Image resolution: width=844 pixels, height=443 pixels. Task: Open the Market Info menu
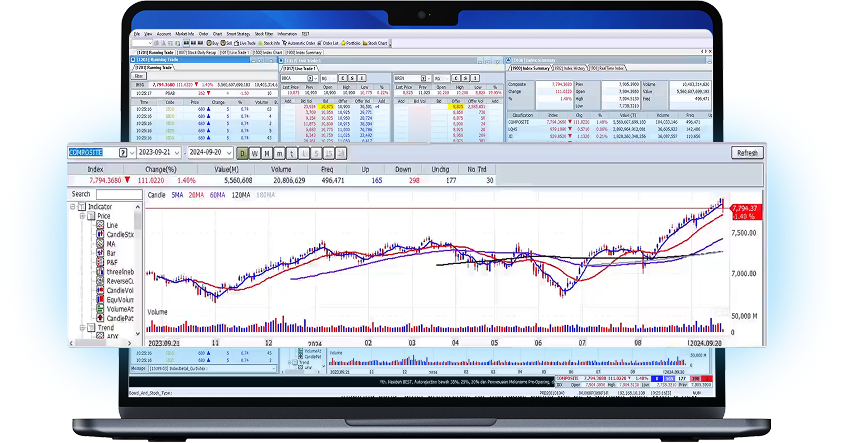[x=184, y=33]
